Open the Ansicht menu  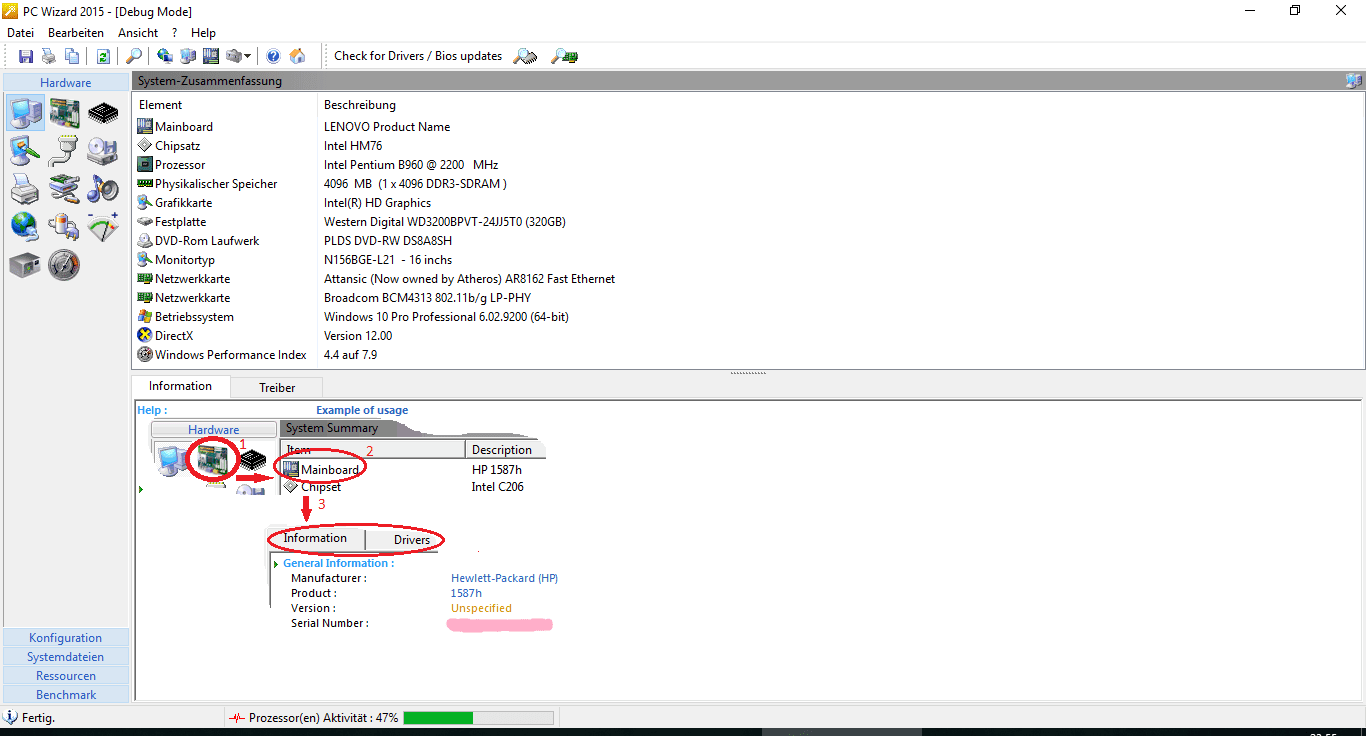(138, 33)
